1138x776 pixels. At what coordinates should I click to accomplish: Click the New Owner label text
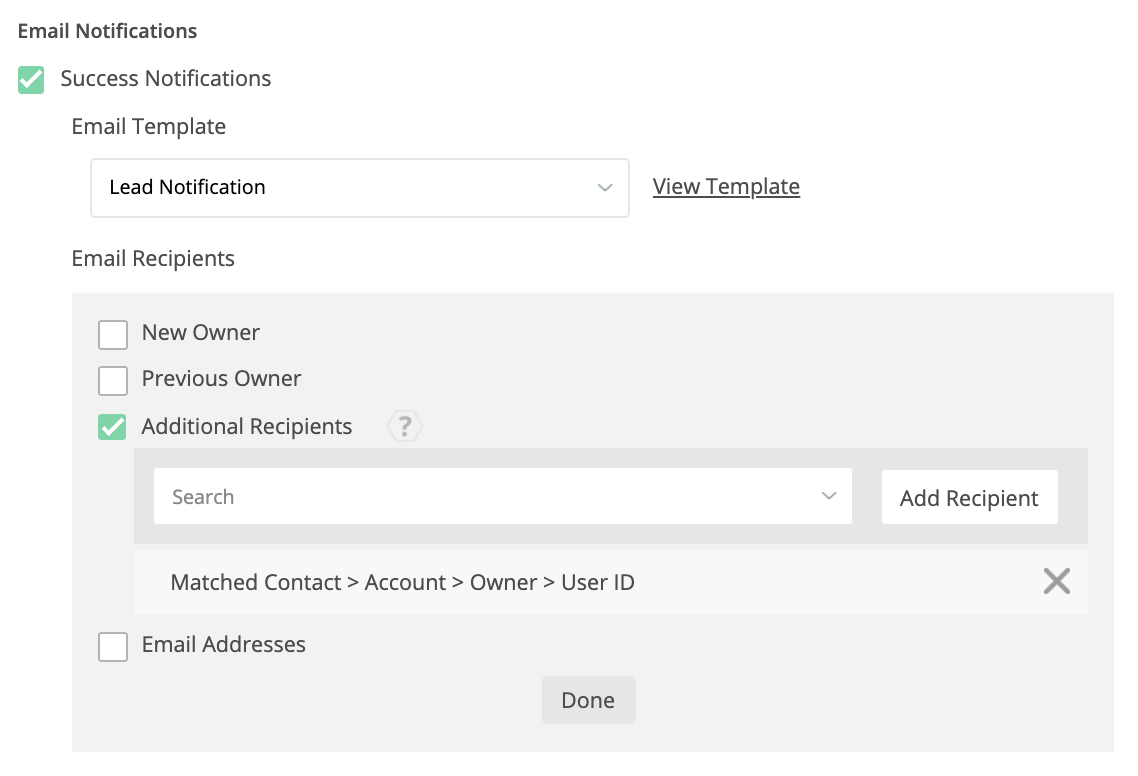(x=201, y=333)
